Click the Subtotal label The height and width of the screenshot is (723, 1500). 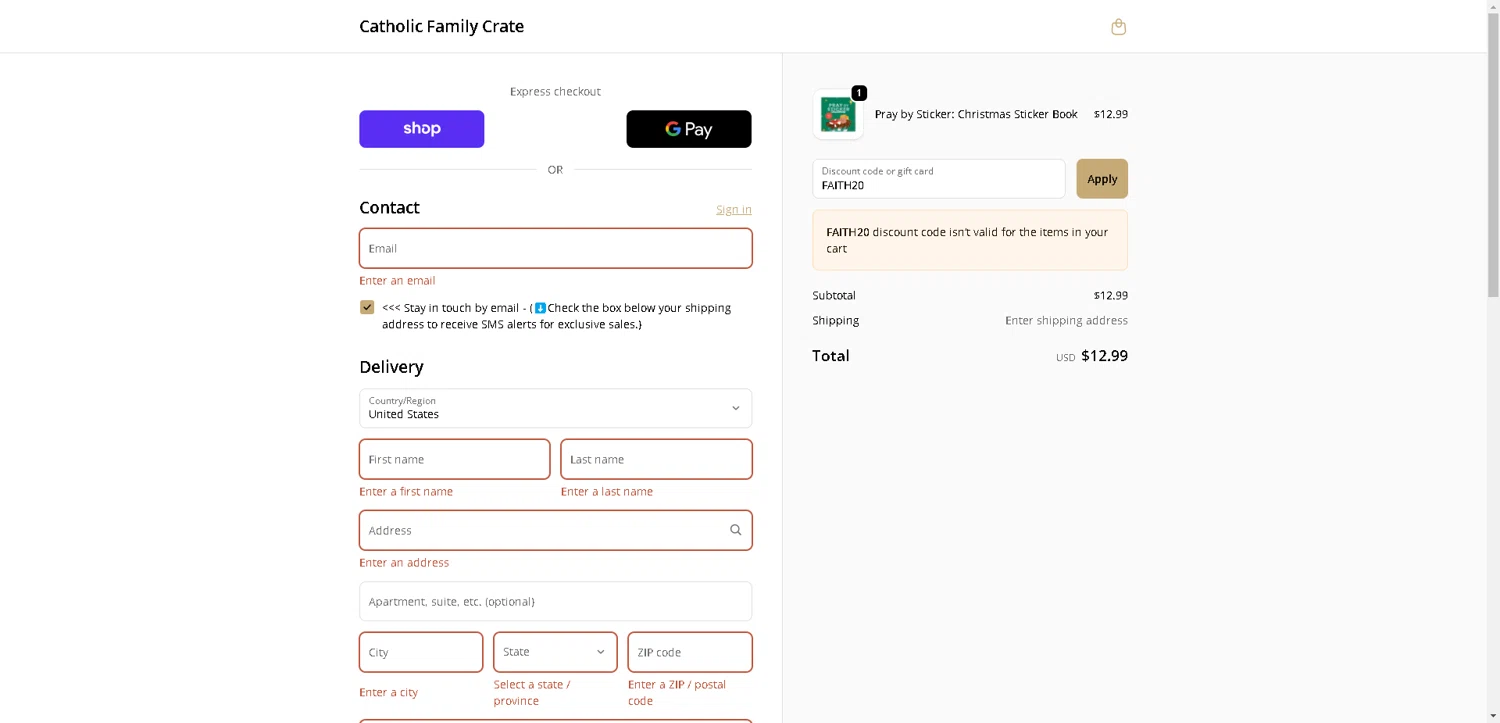coord(834,295)
